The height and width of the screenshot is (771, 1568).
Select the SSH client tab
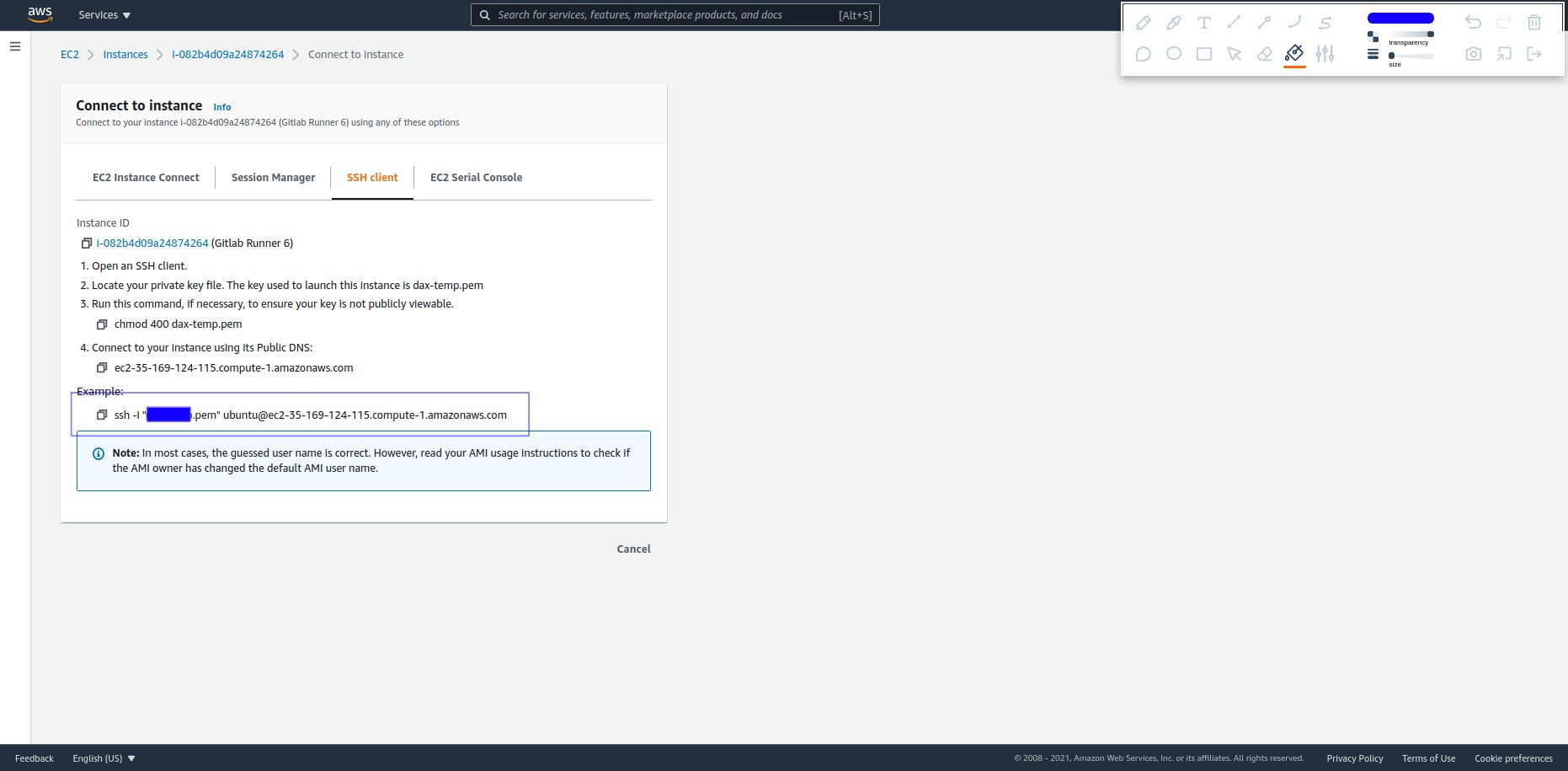click(372, 178)
